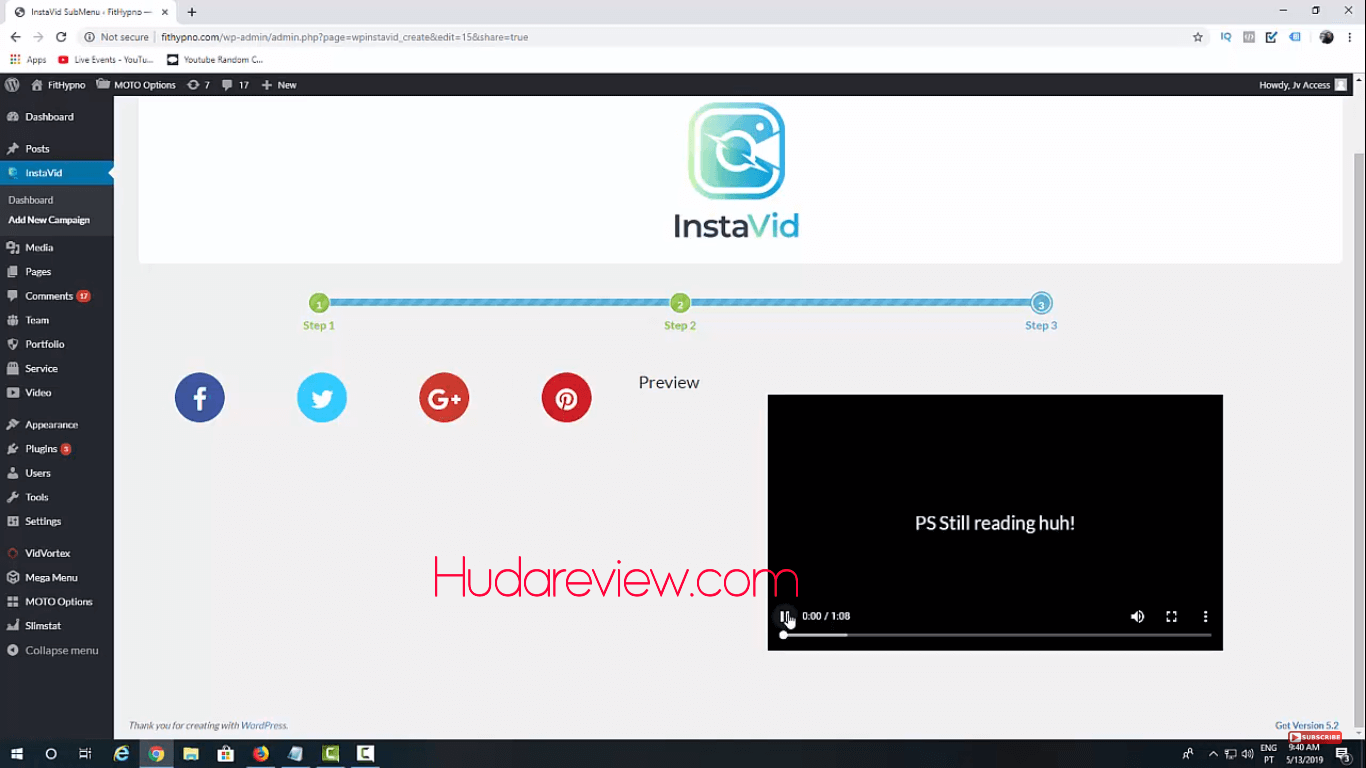Go to Step 1 circle
1366x768 pixels.
pyautogui.click(x=319, y=304)
